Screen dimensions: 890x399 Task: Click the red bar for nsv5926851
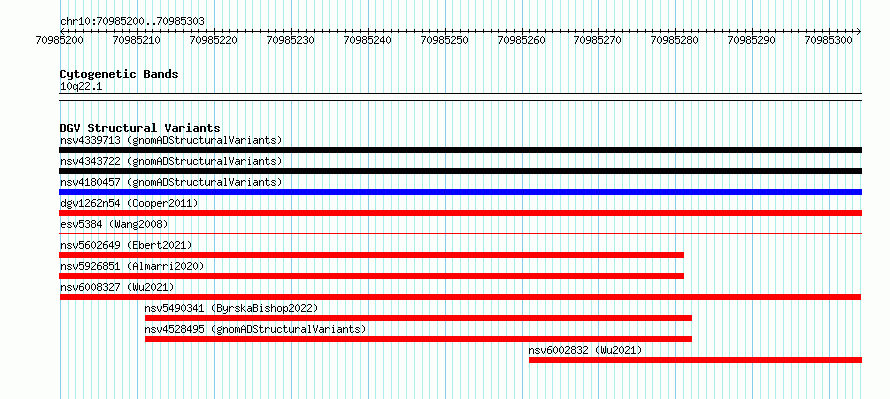[372, 276]
